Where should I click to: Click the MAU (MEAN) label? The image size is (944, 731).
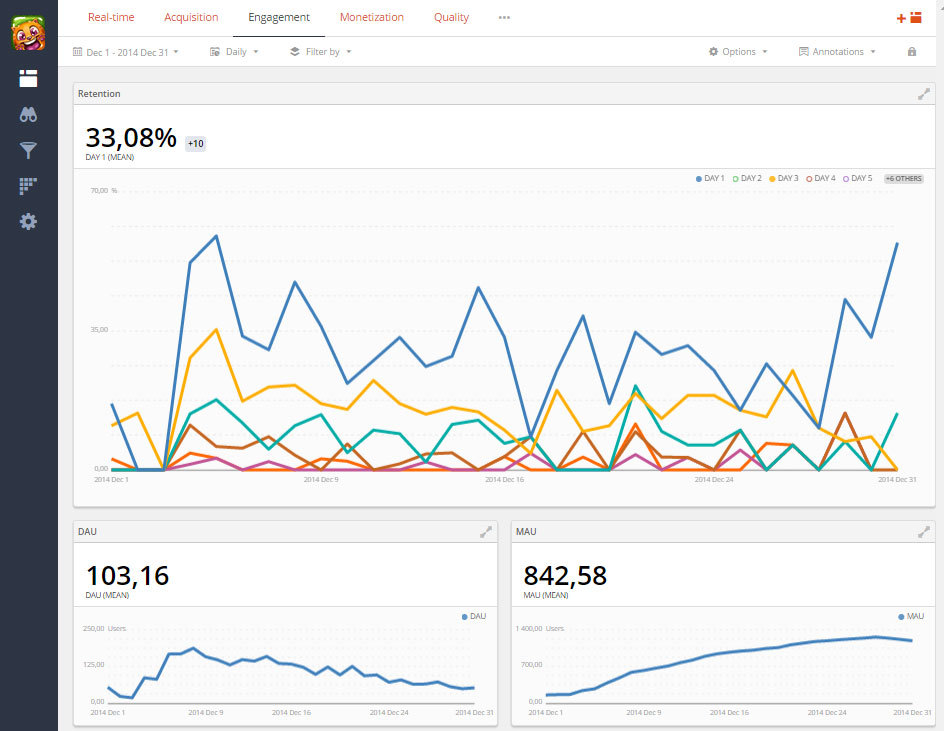pyautogui.click(x=546, y=595)
